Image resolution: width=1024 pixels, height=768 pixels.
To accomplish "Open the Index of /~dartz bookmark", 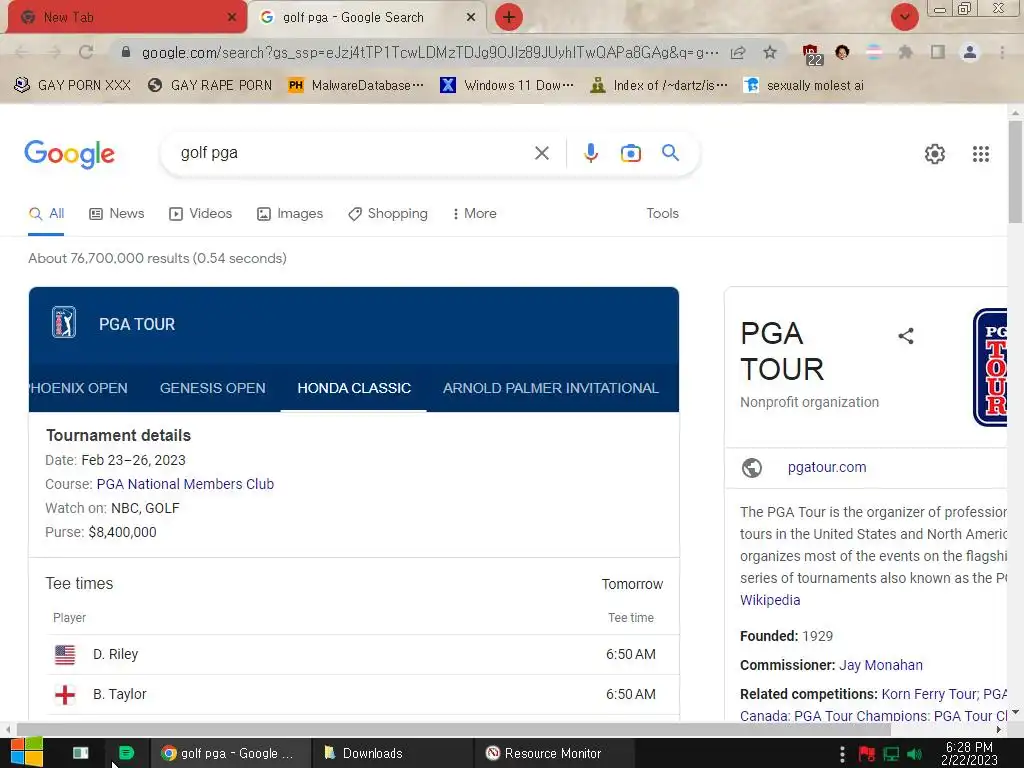I will [x=659, y=86].
